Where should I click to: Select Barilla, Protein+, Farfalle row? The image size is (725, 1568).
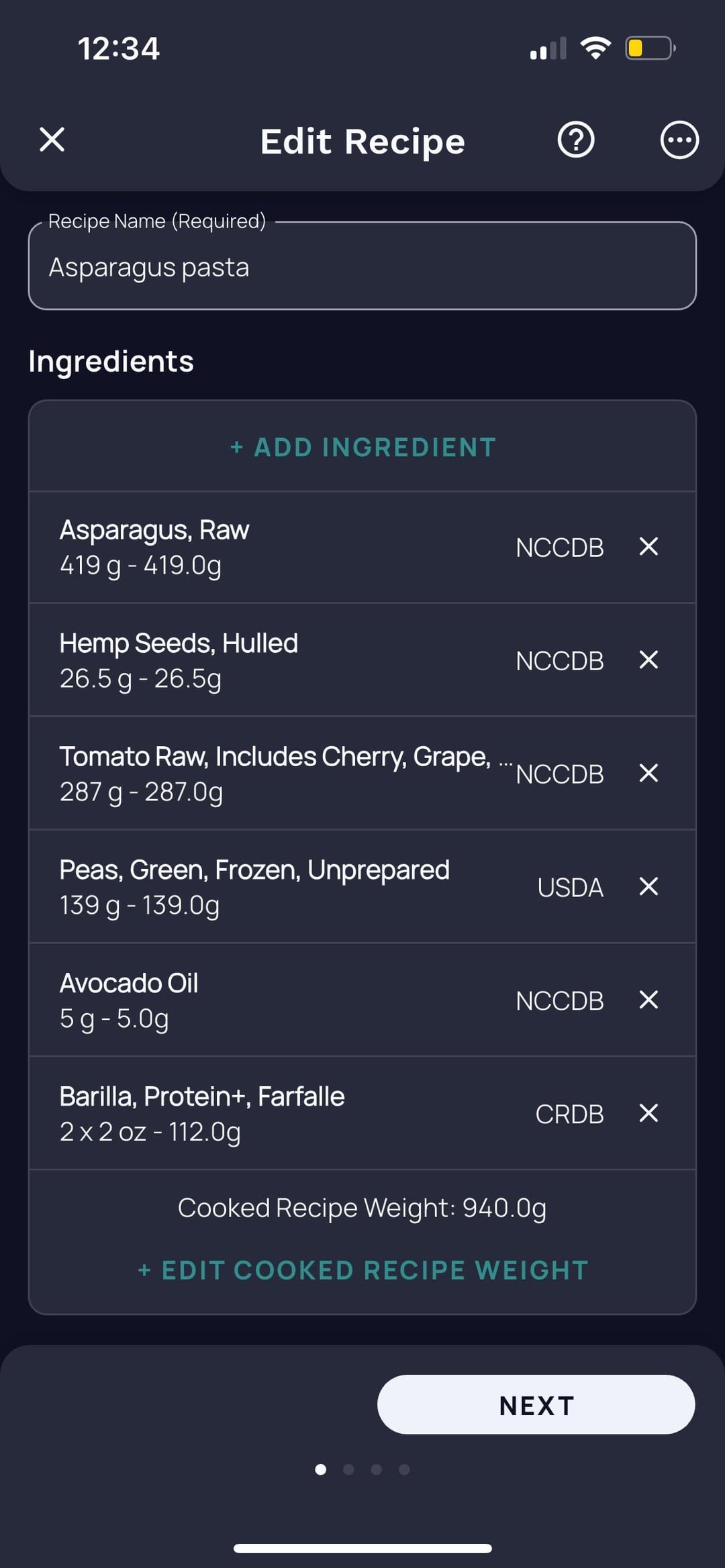pyautogui.click(x=269, y=1114)
